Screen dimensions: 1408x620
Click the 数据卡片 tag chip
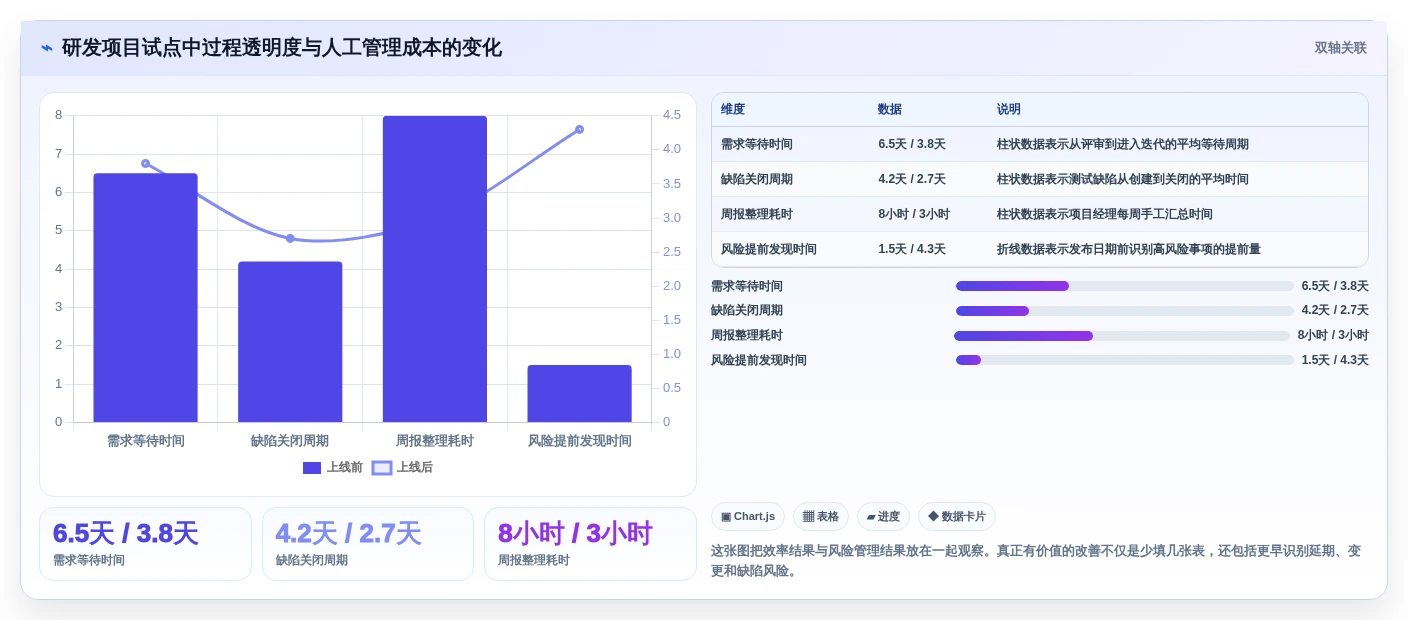(957, 517)
